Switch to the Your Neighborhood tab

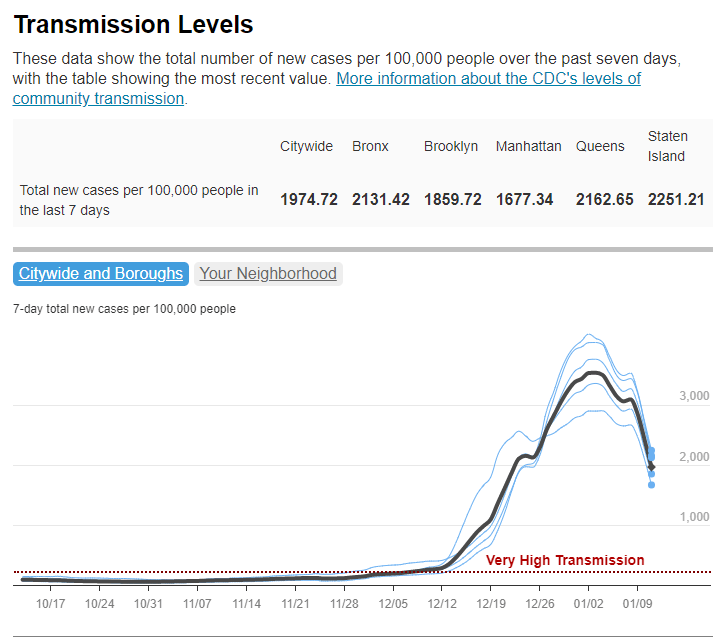pyautogui.click(x=268, y=273)
